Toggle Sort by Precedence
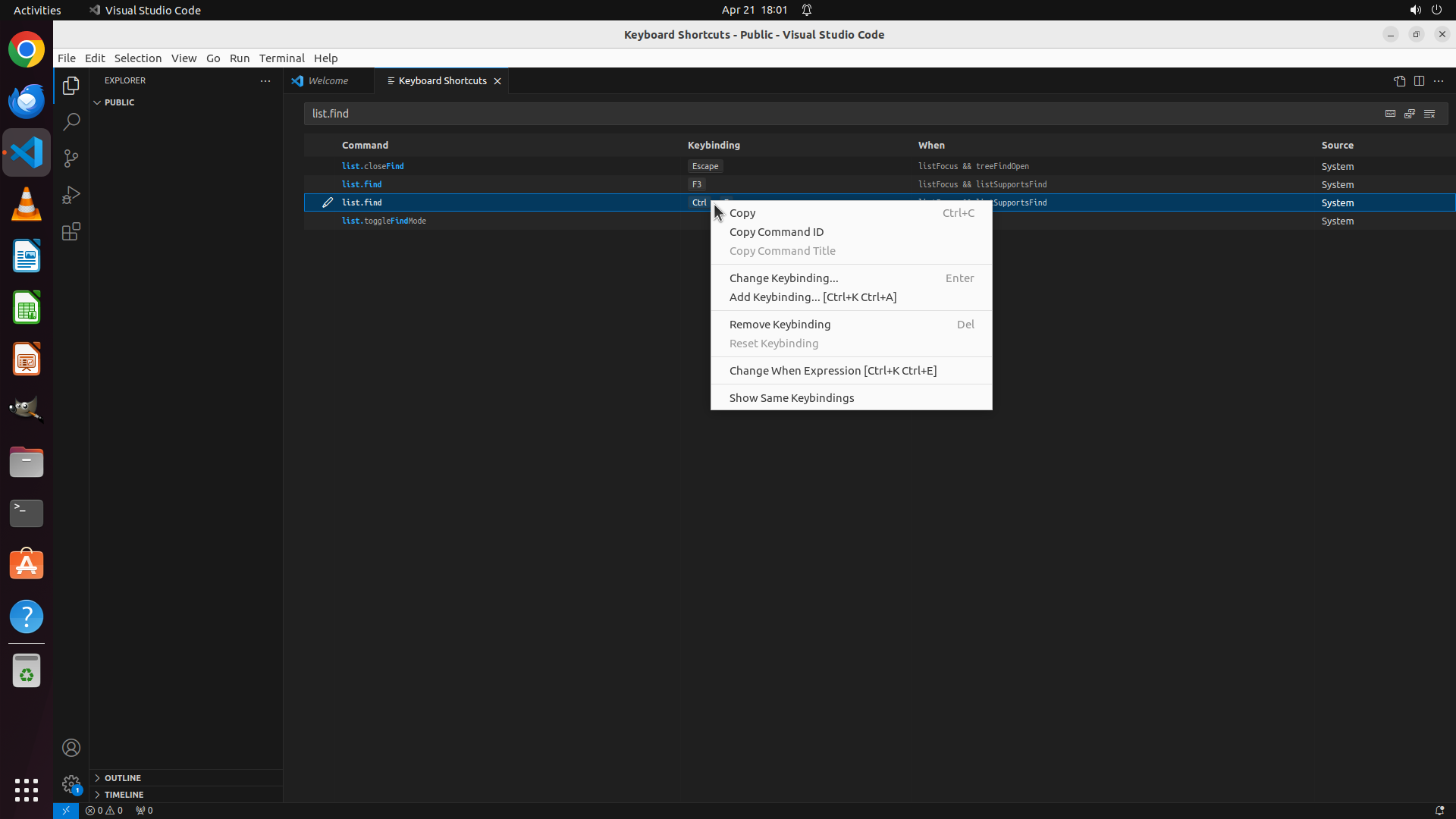This screenshot has height=819, width=1456. click(1410, 114)
